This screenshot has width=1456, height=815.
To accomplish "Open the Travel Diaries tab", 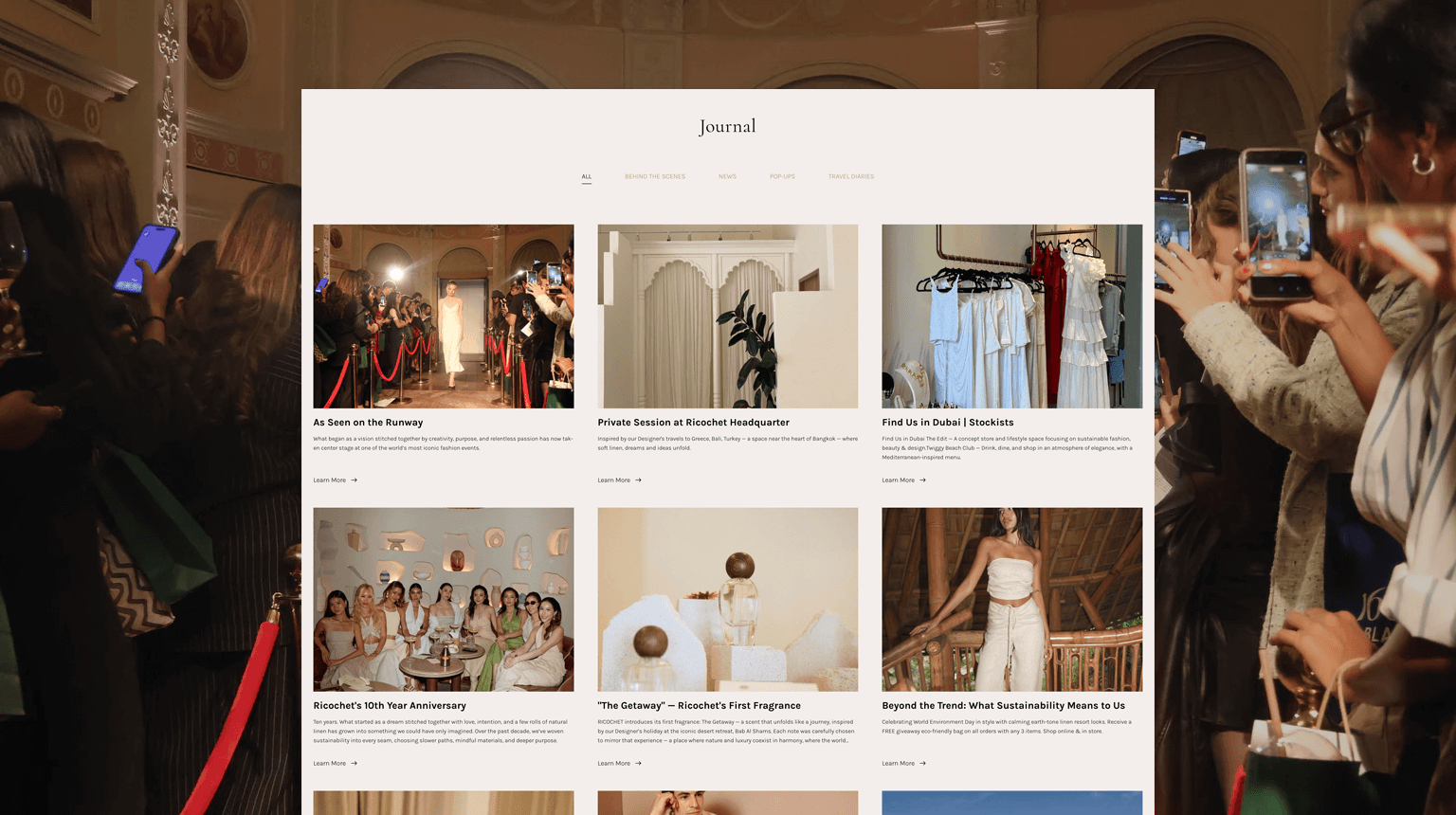I will [851, 176].
